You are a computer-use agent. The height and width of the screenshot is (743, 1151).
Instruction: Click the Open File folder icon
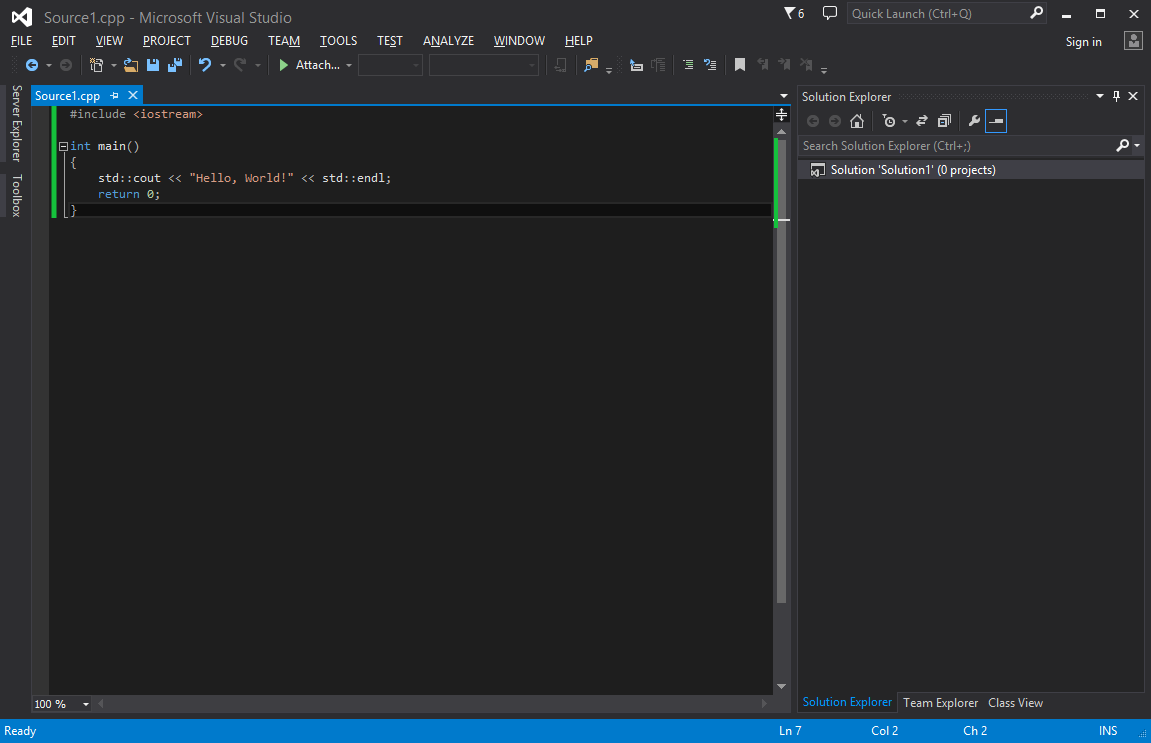pos(131,65)
